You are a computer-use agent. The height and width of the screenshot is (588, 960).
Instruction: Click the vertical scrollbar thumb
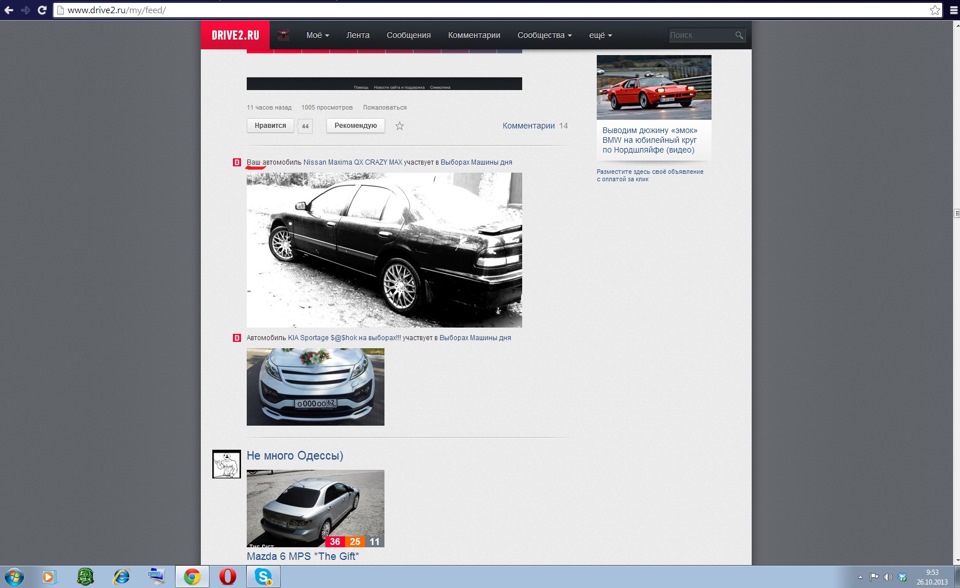coord(956,213)
